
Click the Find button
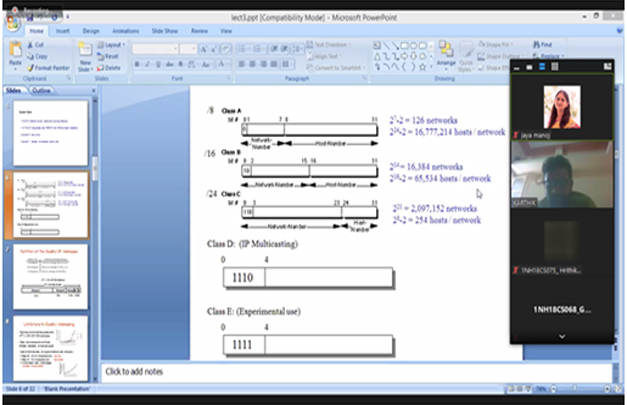coord(543,45)
